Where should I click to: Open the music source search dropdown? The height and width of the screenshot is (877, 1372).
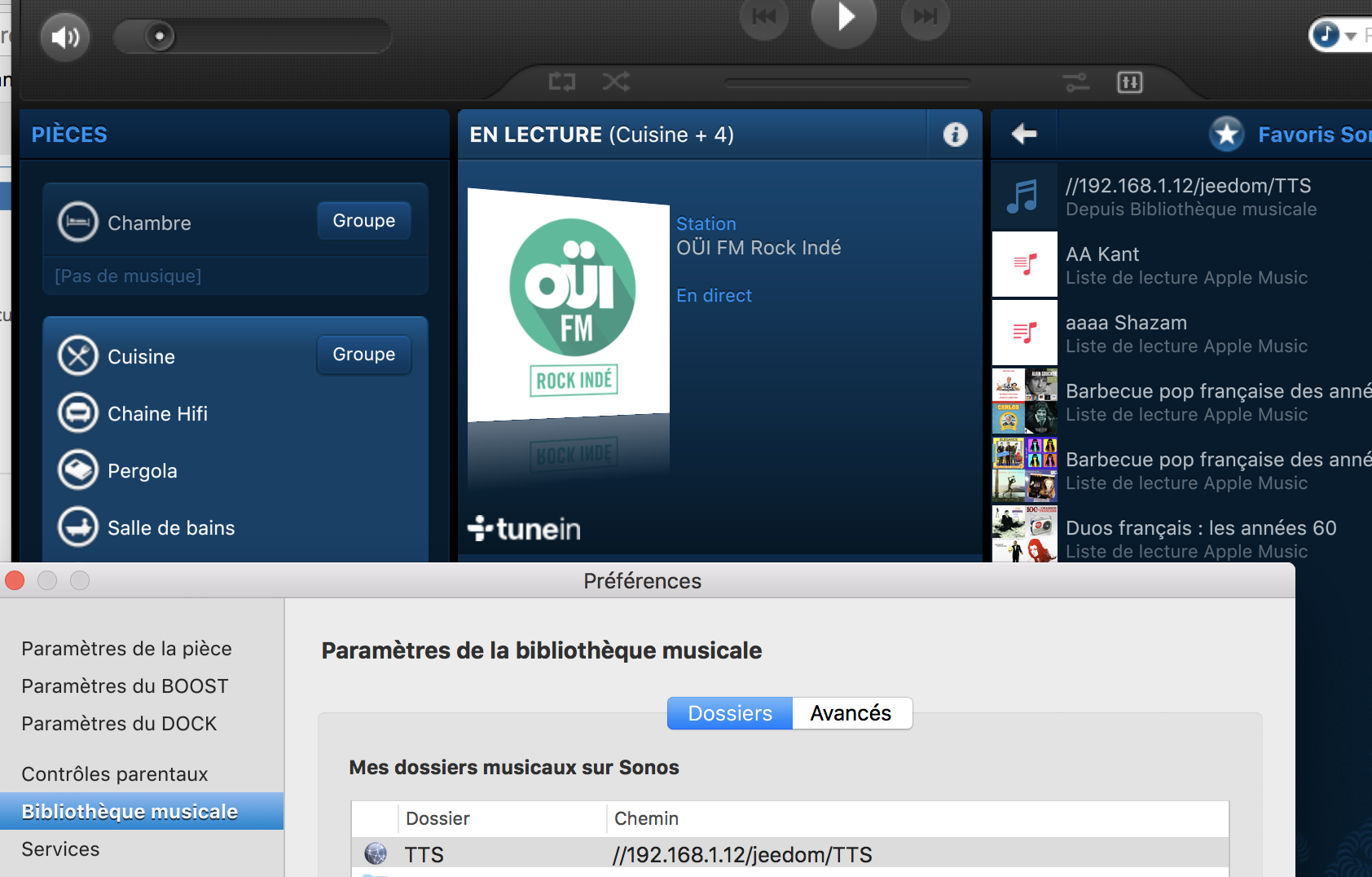pyautogui.click(x=1335, y=35)
